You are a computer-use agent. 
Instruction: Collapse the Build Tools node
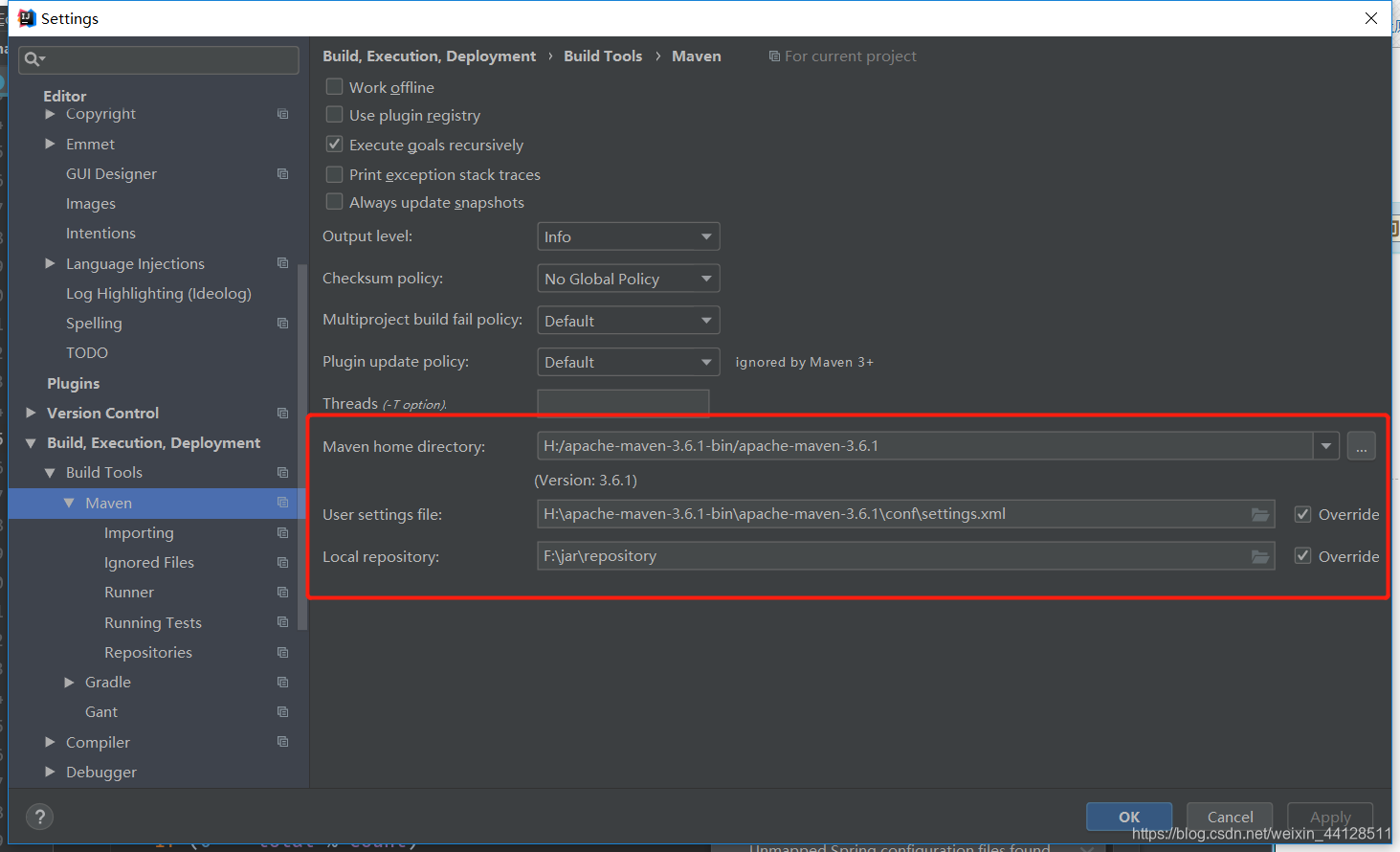tap(50, 473)
